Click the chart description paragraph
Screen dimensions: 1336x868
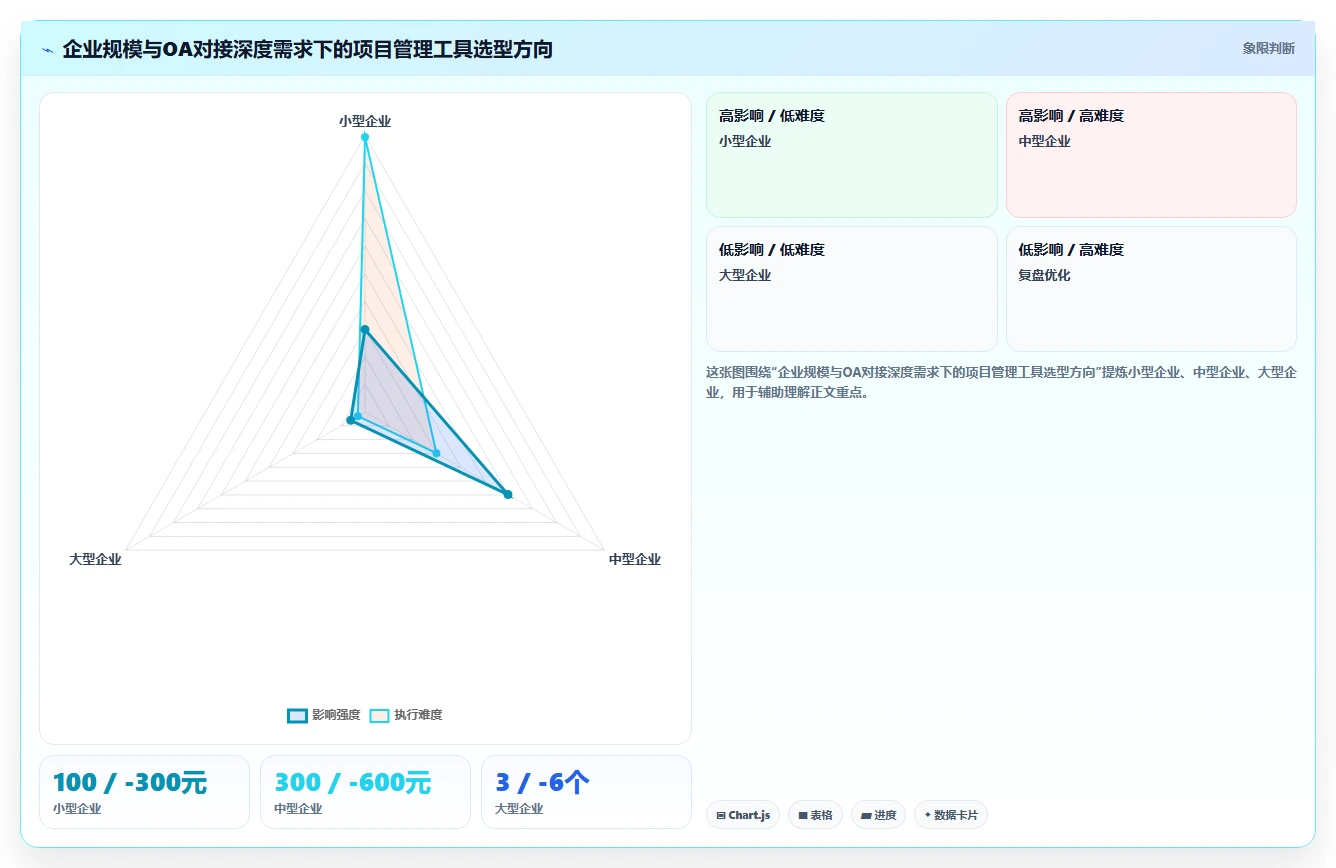1001,382
